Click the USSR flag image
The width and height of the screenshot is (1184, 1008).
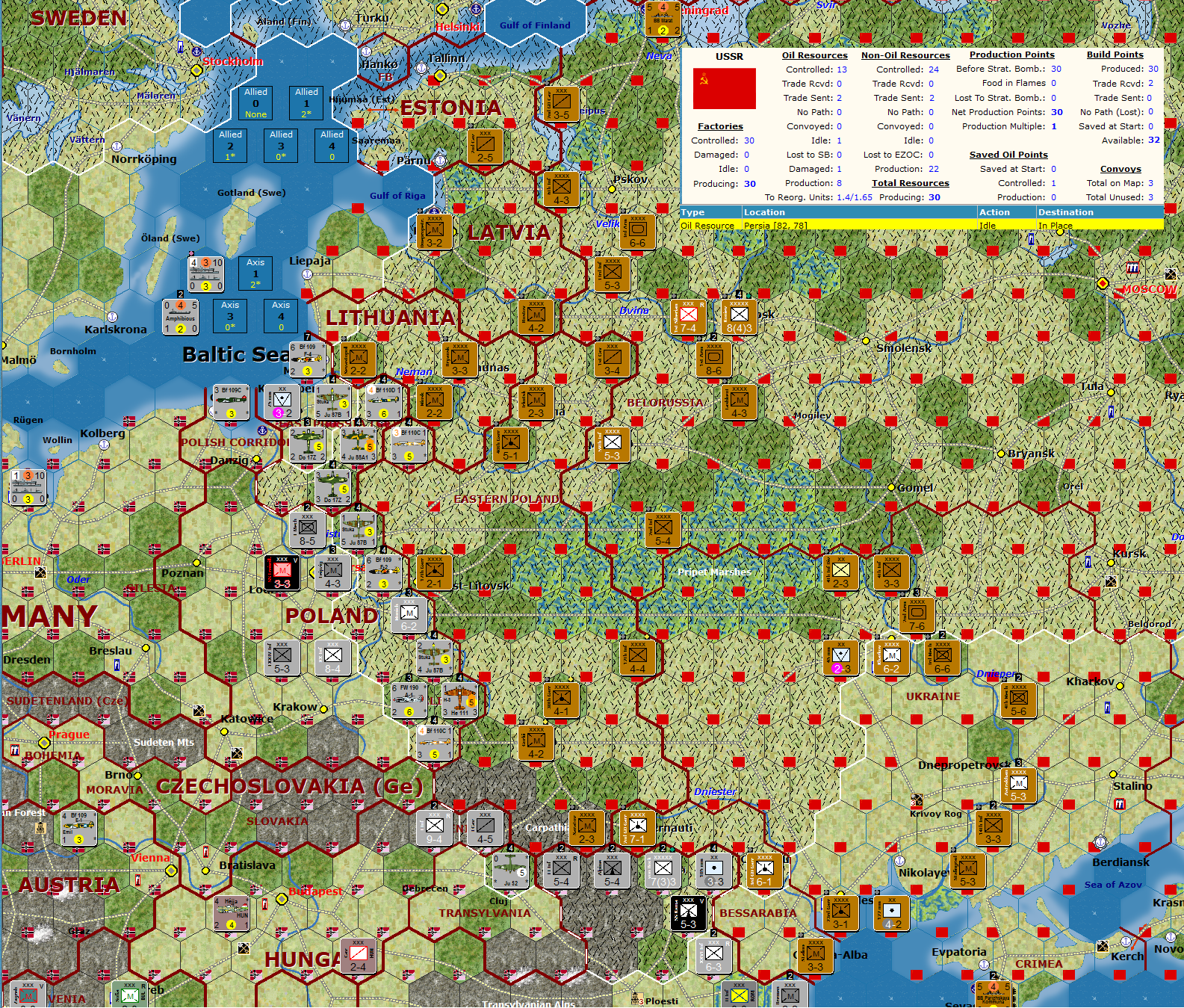click(724, 89)
